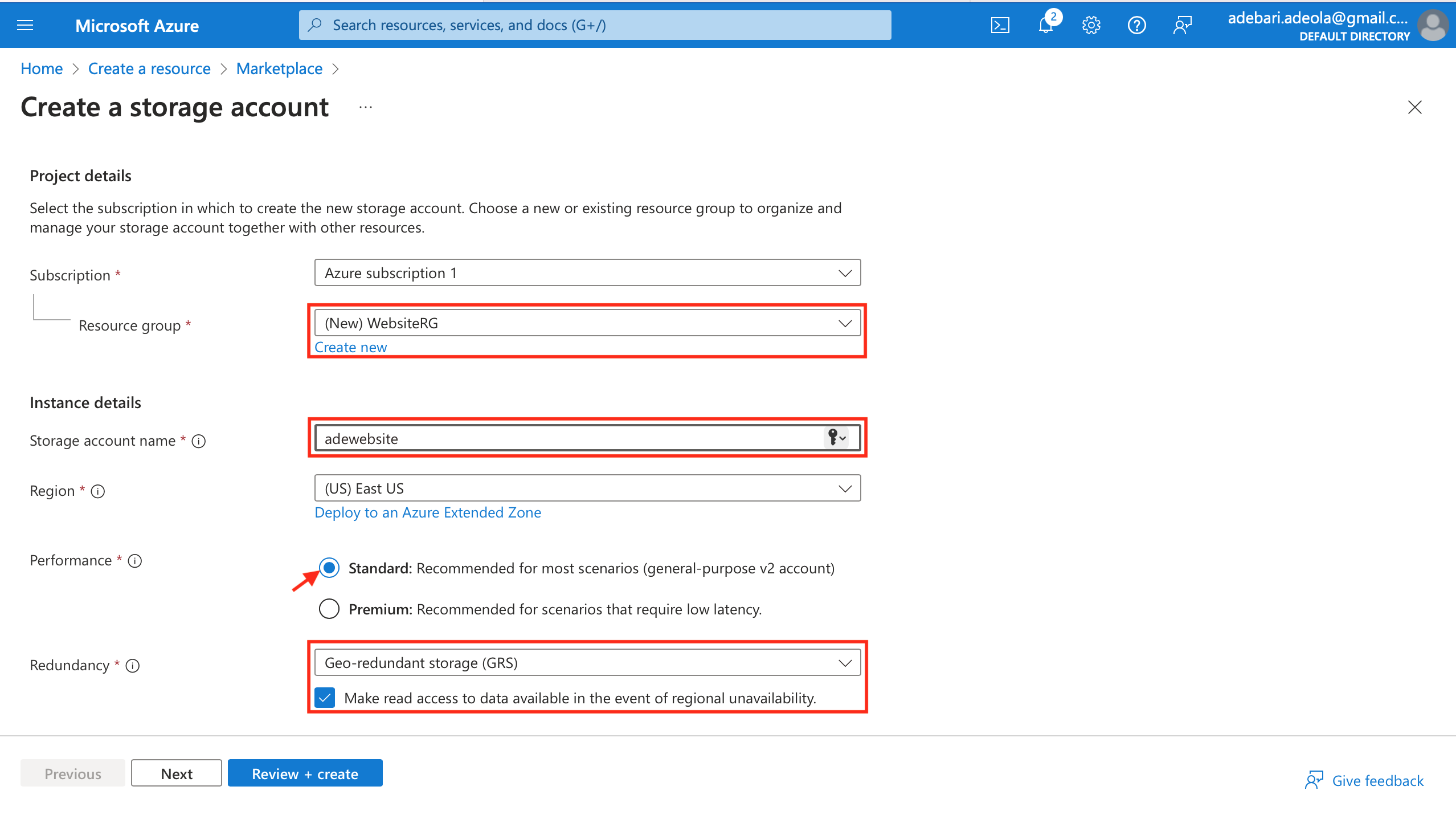This screenshot has height=823, width=1456.
Task: Select the Standard performance option
Action: (329, 568)
